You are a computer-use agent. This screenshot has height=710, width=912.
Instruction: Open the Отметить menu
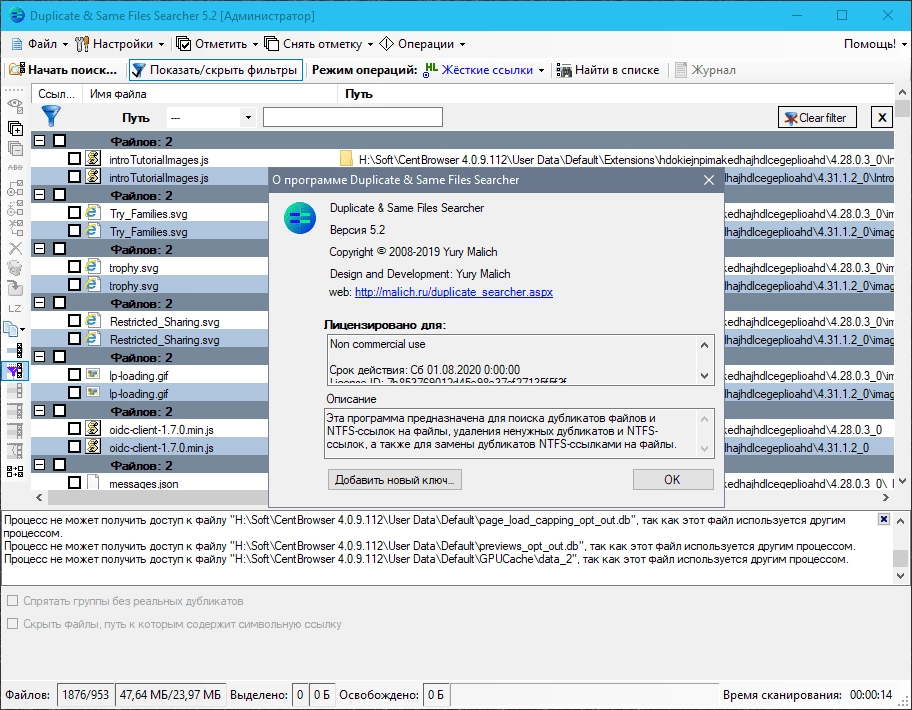pos(217,44)
